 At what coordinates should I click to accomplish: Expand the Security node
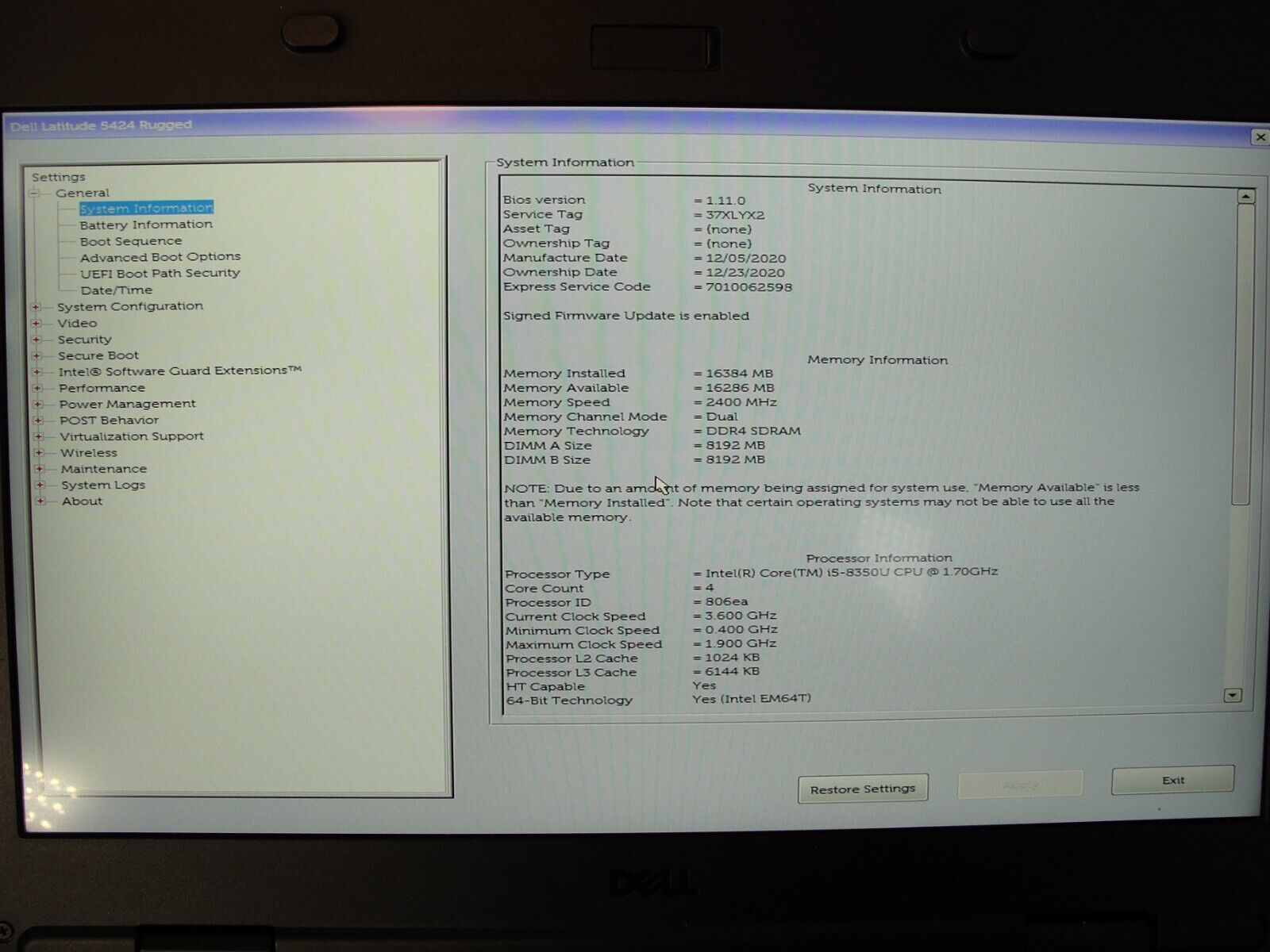pyautogui.click(x=37, y=340)
